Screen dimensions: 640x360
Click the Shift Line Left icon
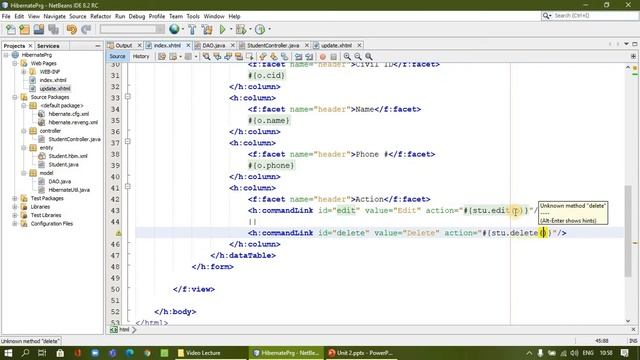299,56
